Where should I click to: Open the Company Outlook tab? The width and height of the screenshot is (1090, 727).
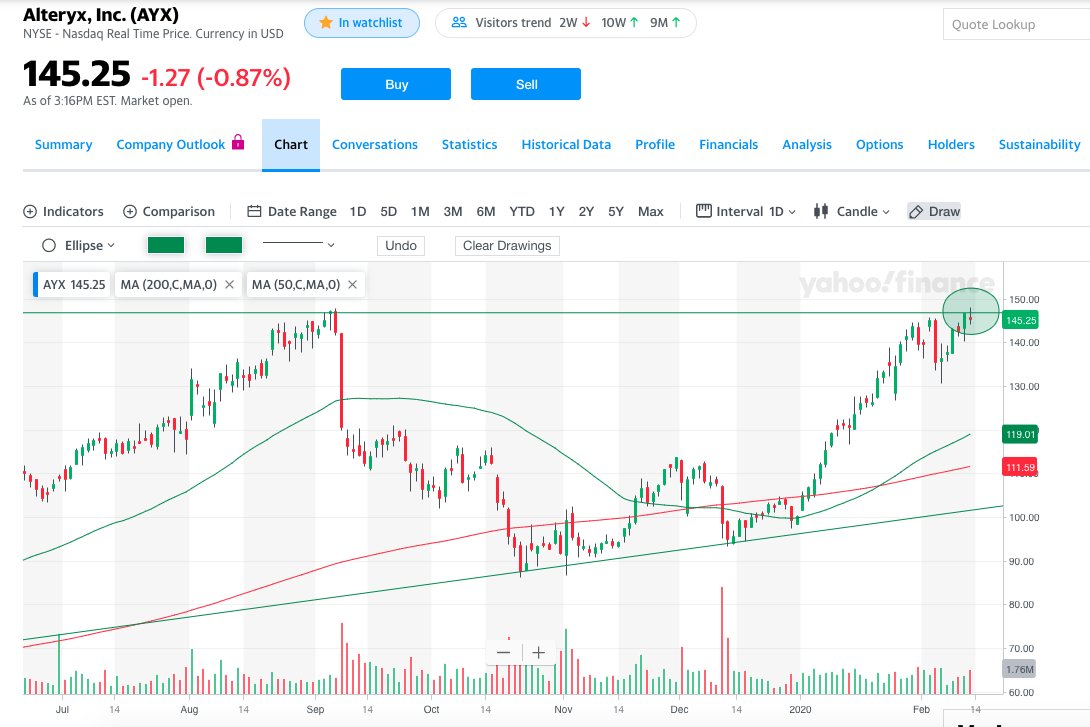[x=171, y=145]
